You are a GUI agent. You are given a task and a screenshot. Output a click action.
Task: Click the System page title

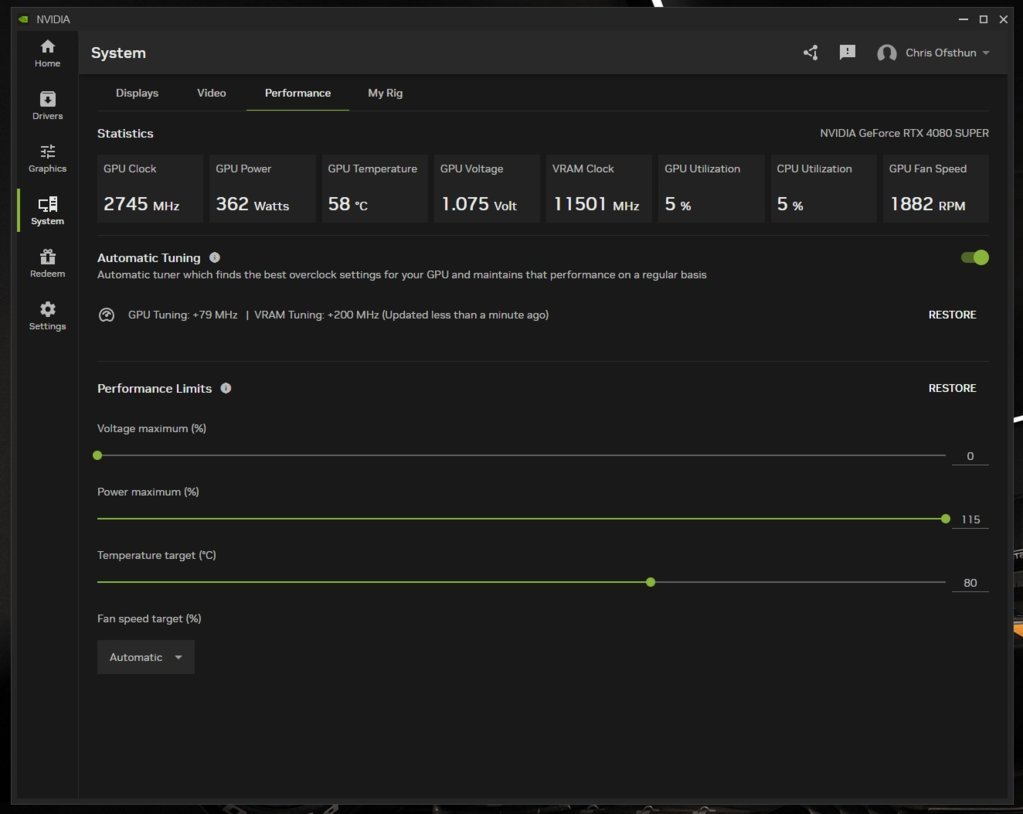pyautogui.click(x=118, y=53)
